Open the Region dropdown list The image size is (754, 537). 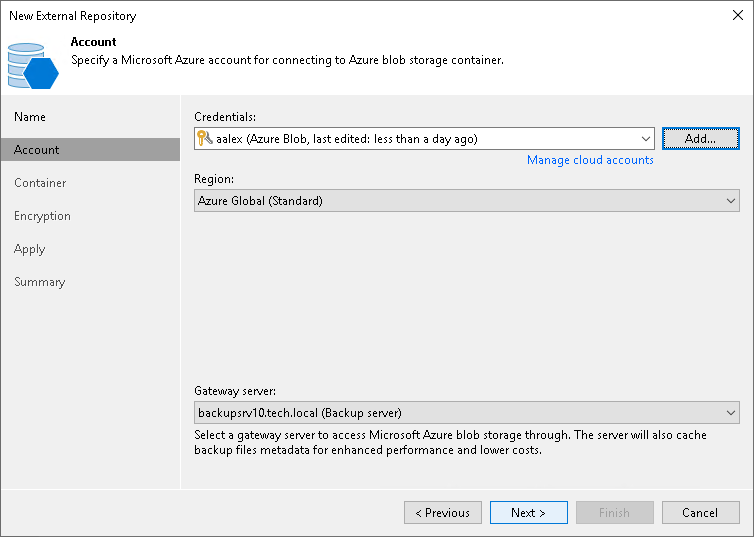coord(731,201)
